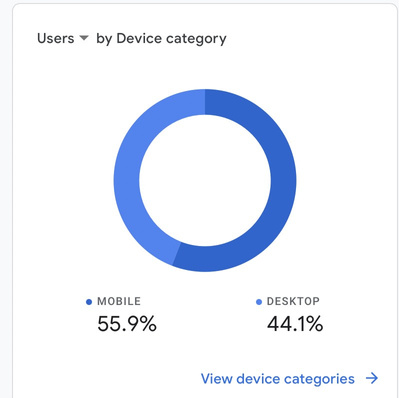This screenshot has width=399, height=398.
Task: Click the 55.9% mobile percentage value
Action: pyautogui.click(x=127, y=324)
